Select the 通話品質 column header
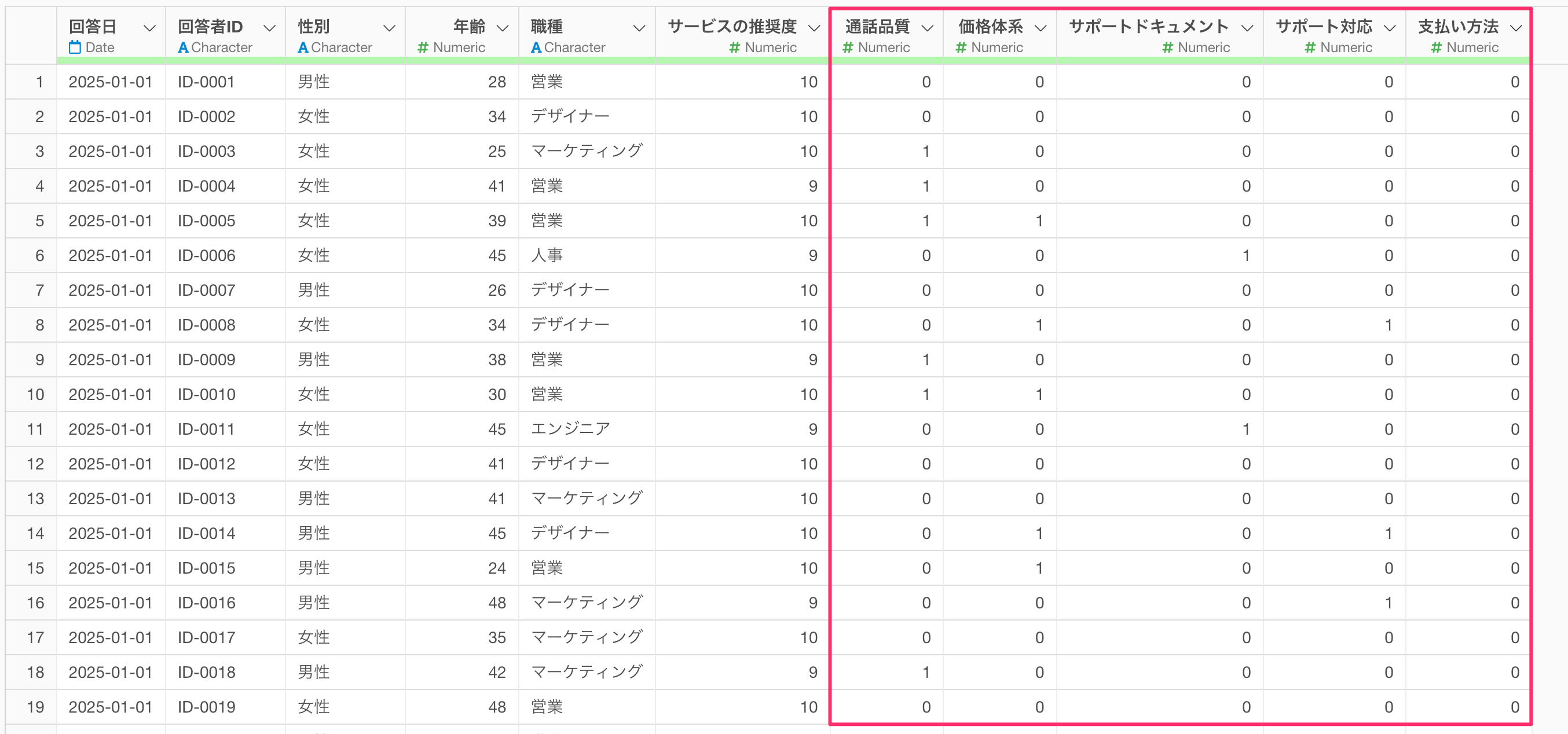 877,27
